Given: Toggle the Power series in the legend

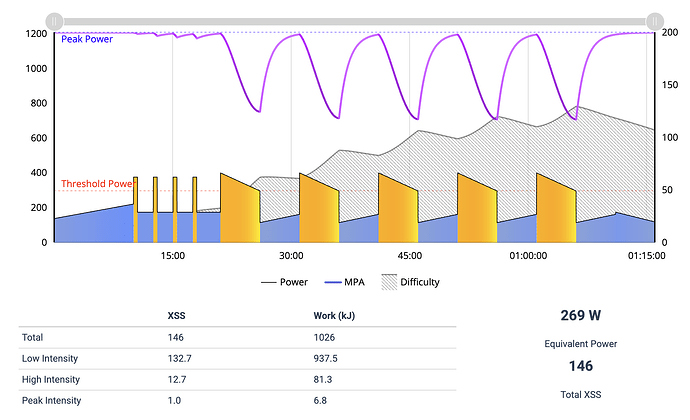Looking at the screenshot, I should coord(294,282).
